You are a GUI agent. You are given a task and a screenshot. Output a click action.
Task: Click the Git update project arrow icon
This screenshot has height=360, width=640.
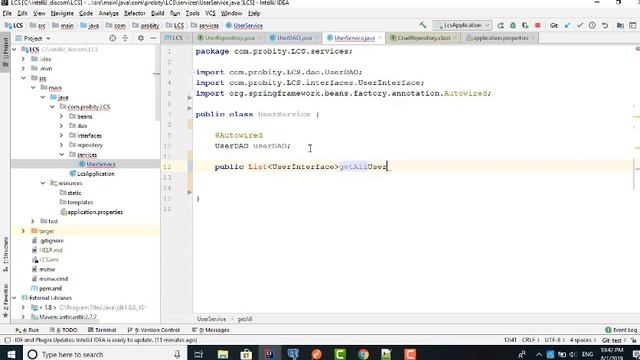(x=567, y=25)
